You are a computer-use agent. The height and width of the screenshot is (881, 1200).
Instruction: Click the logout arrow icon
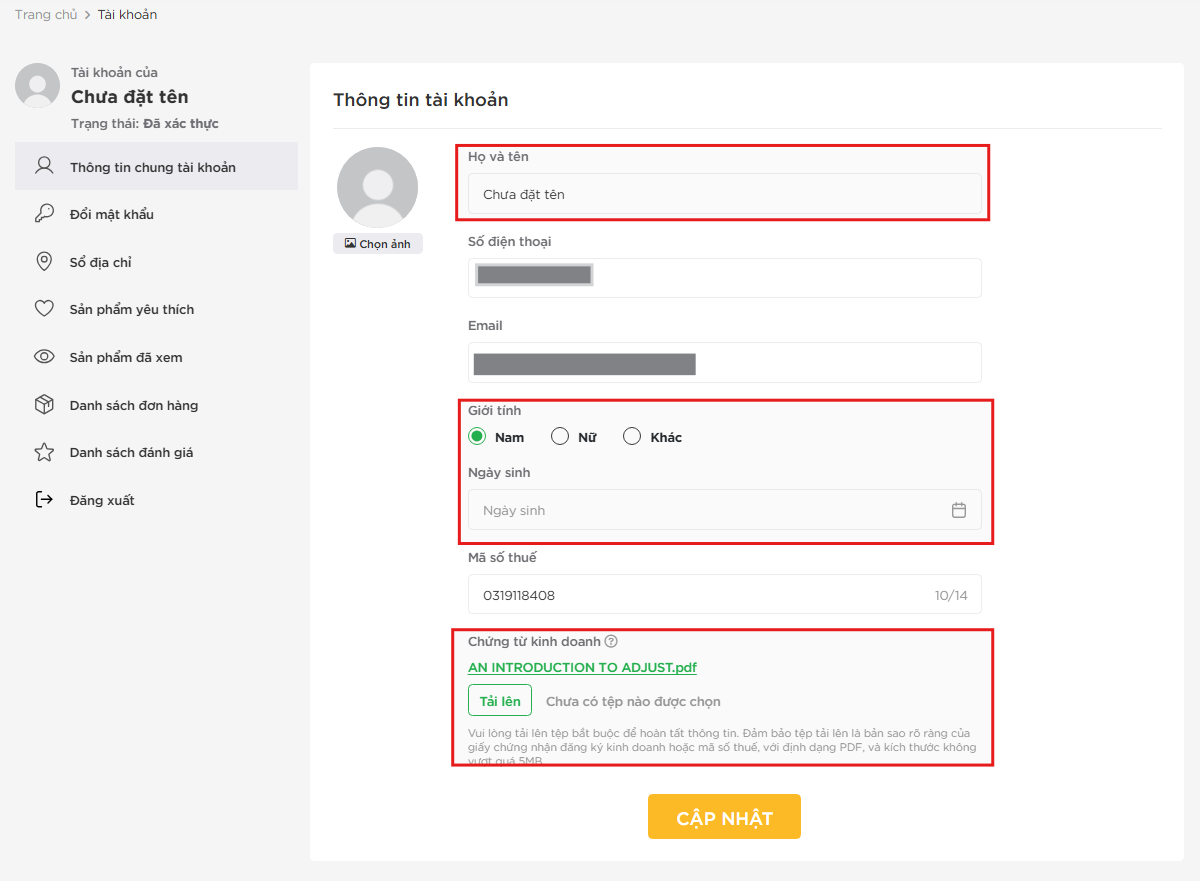[x=44, y=500]
